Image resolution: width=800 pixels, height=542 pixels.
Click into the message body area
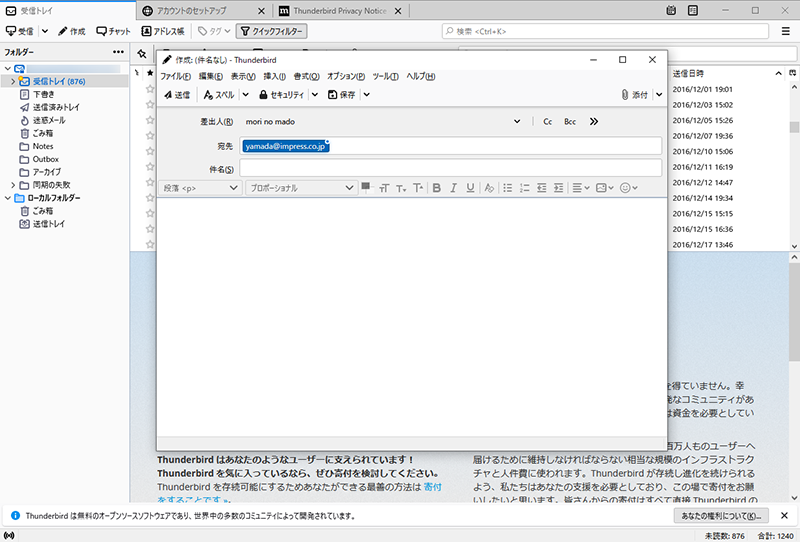tap(412, 316)
